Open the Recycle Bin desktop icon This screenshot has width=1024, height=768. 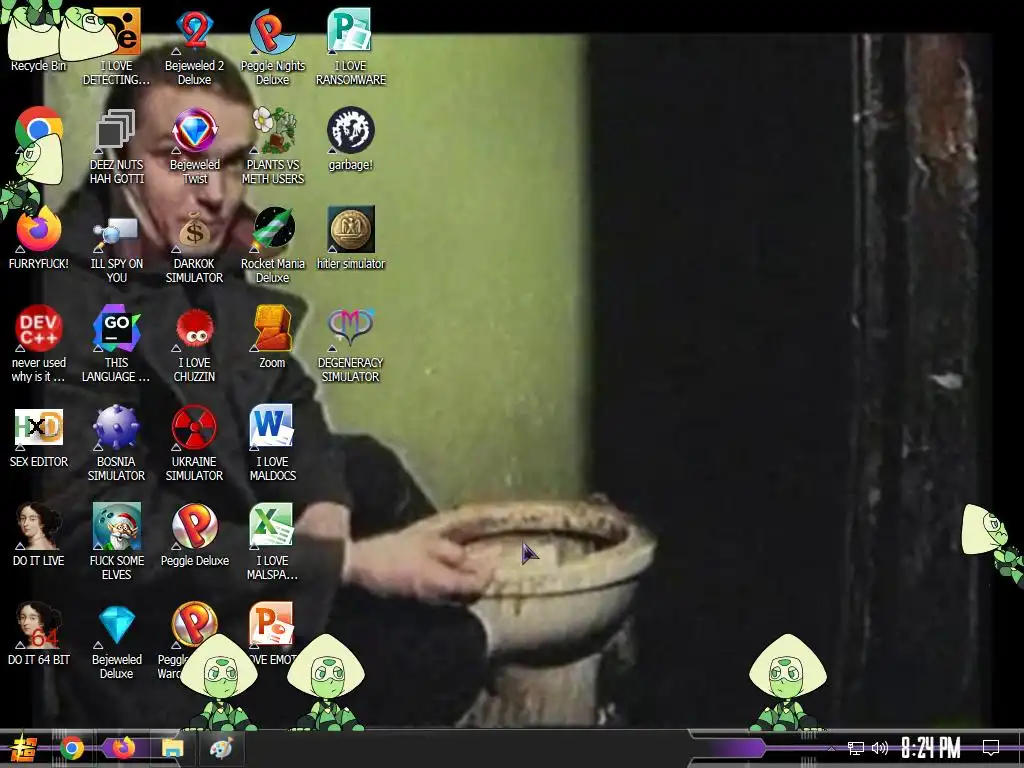click(x=38, y=39)
